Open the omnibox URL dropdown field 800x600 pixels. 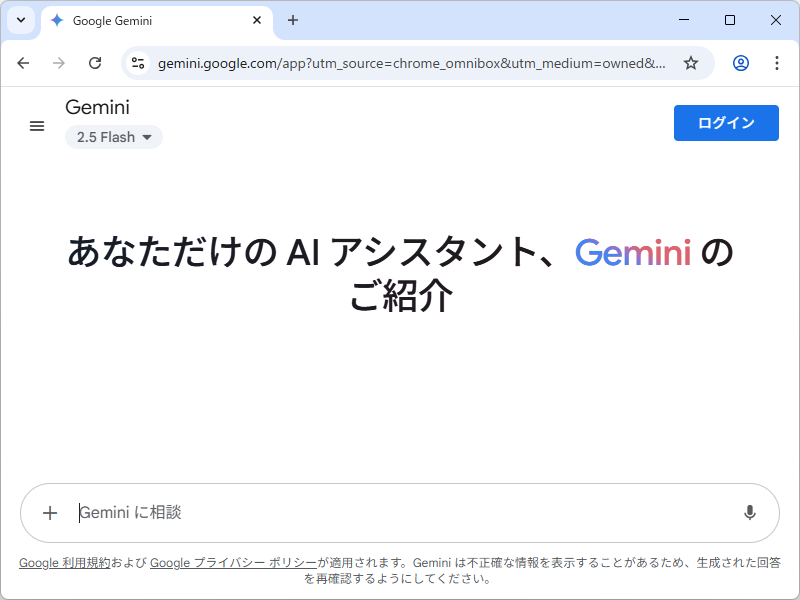pos(400,62)
